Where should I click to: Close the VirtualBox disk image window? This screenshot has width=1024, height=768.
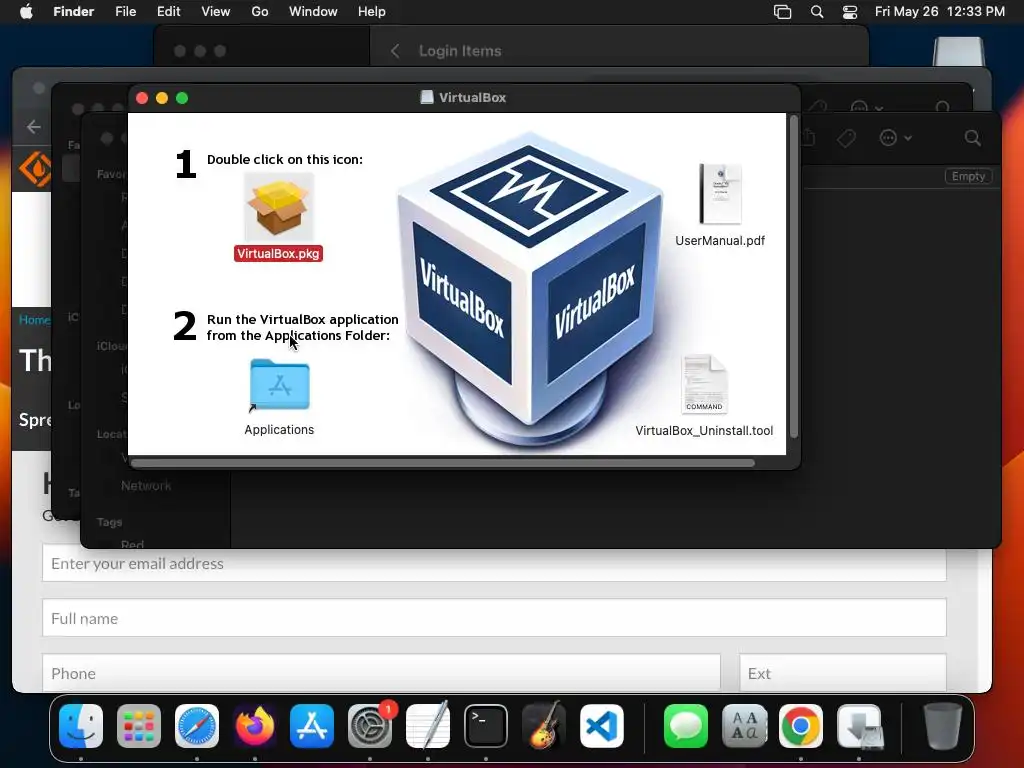142,98
